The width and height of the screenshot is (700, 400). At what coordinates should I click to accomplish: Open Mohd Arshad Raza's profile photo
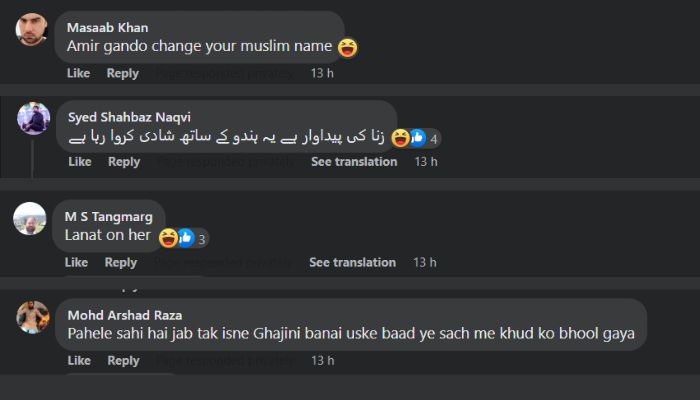point(34,317)
